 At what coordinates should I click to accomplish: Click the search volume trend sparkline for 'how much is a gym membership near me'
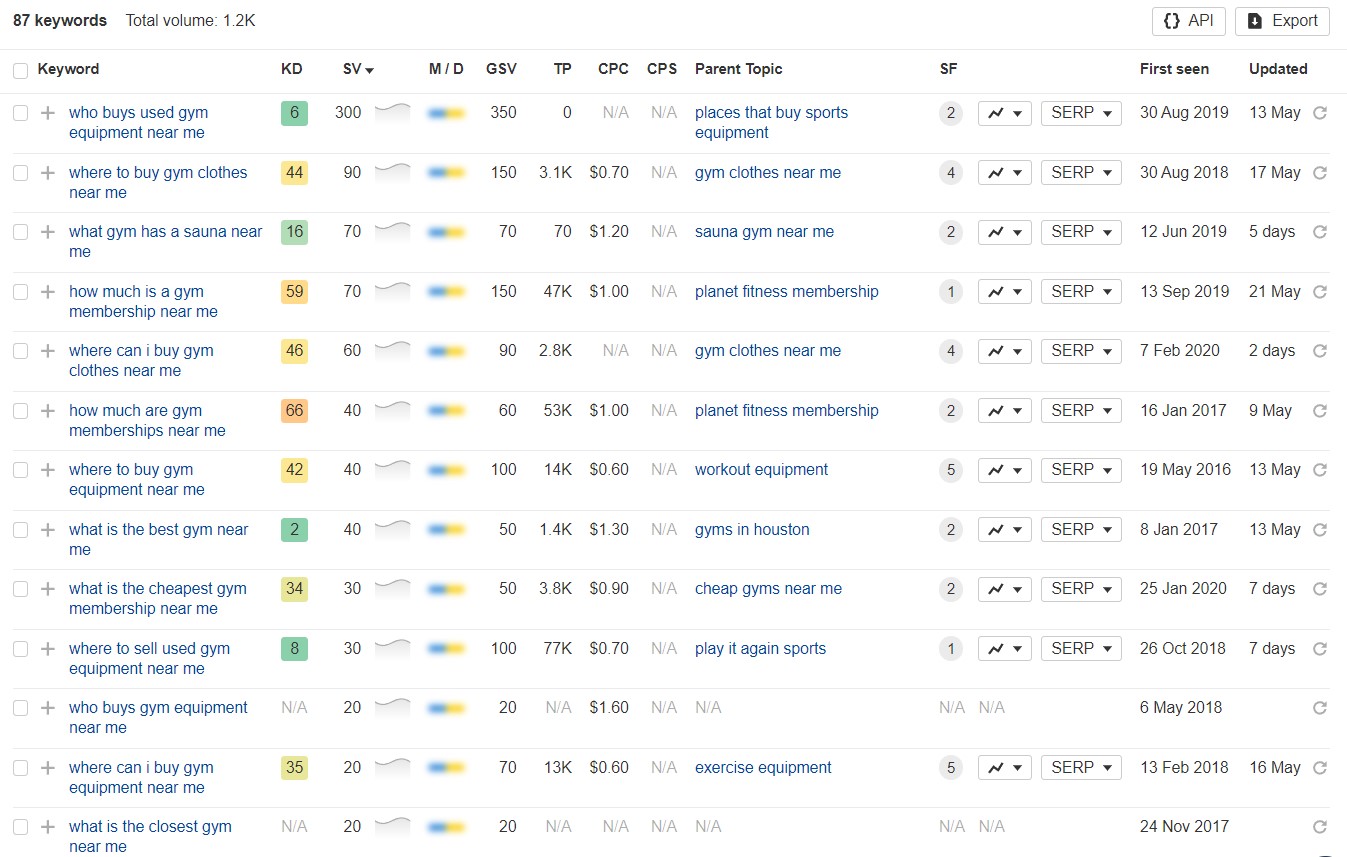click(392, 291)
